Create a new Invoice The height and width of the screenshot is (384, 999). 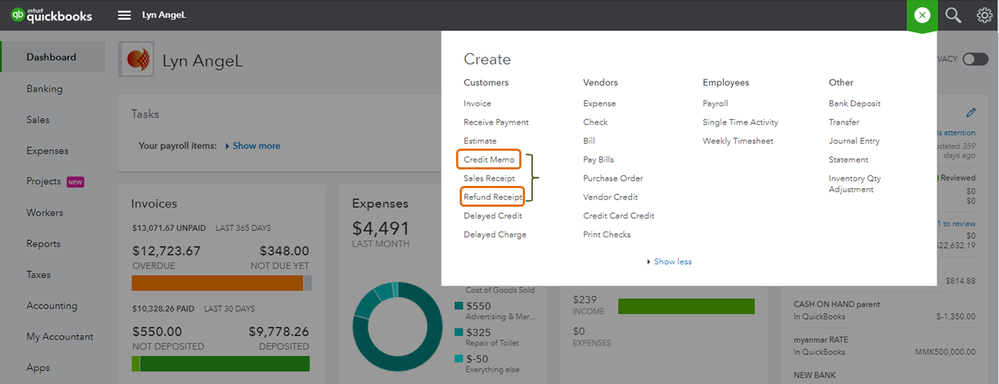tap(477, 103)
